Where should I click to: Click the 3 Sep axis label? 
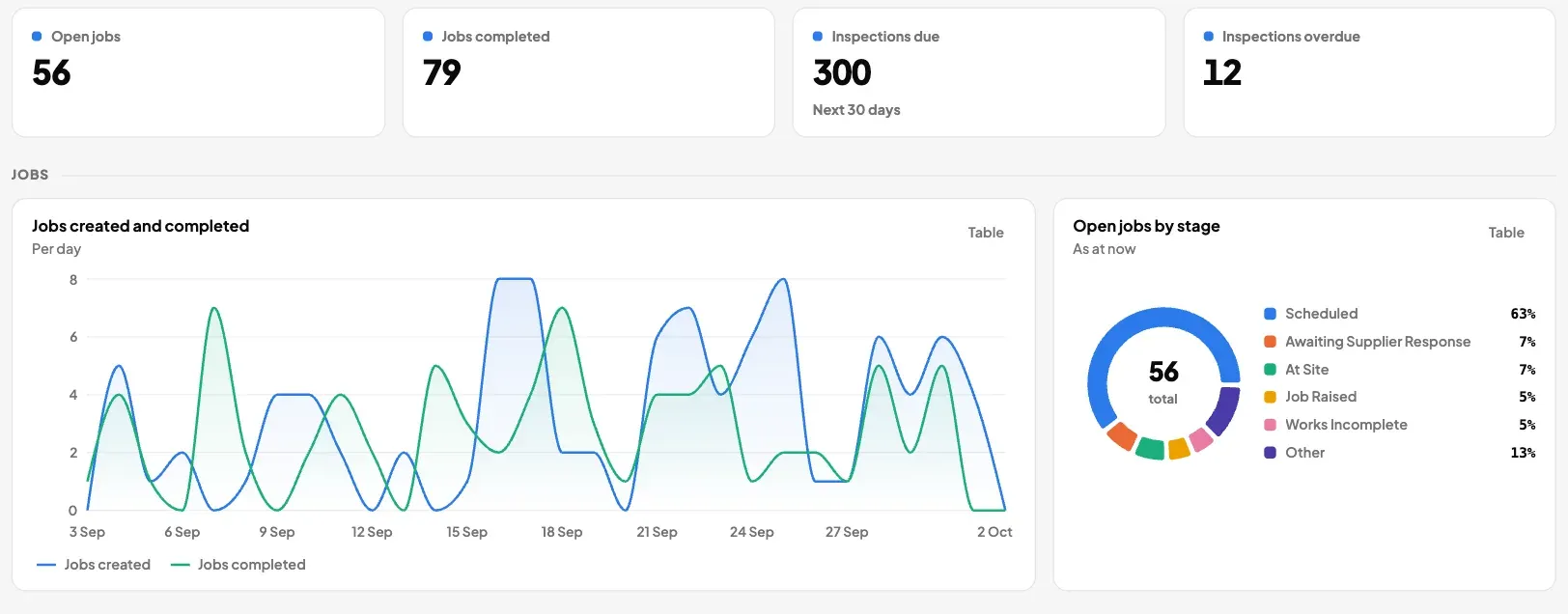tap(87, 532)
